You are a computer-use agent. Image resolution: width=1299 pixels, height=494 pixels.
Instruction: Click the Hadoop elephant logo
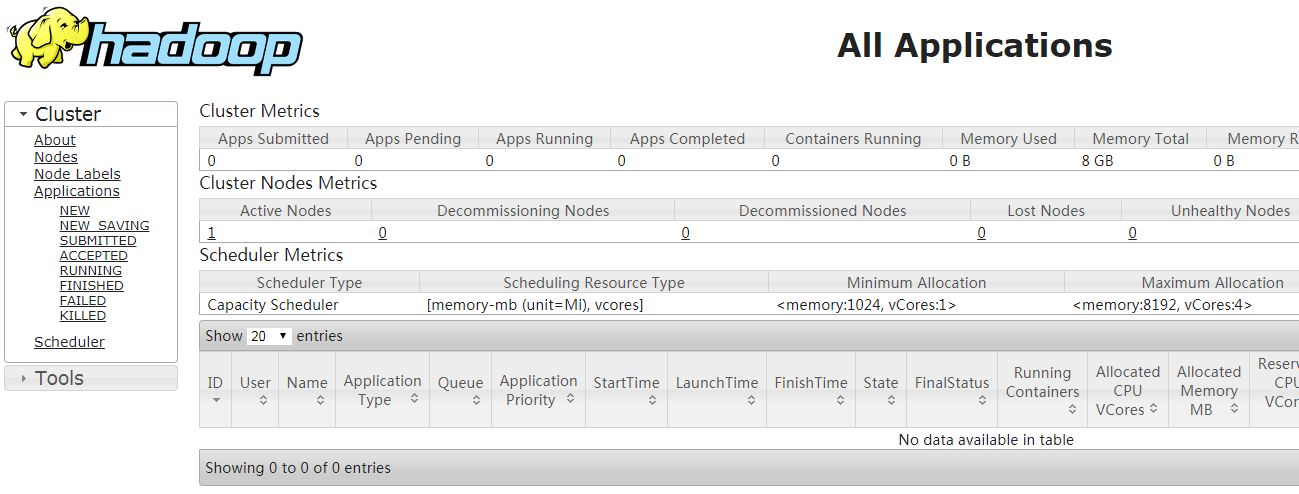click(155, 42)
